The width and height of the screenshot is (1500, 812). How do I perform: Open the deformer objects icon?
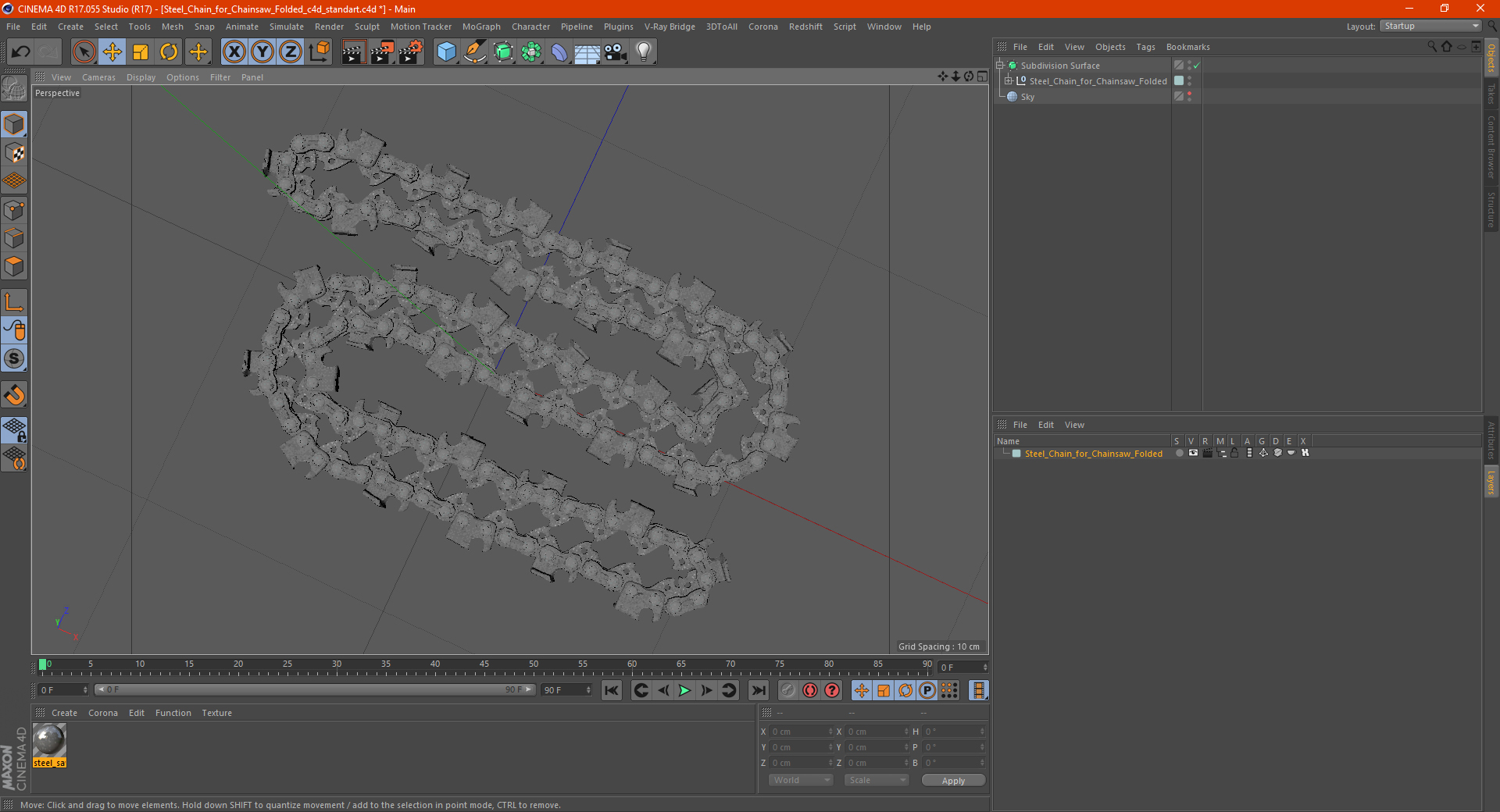point(559,52)
